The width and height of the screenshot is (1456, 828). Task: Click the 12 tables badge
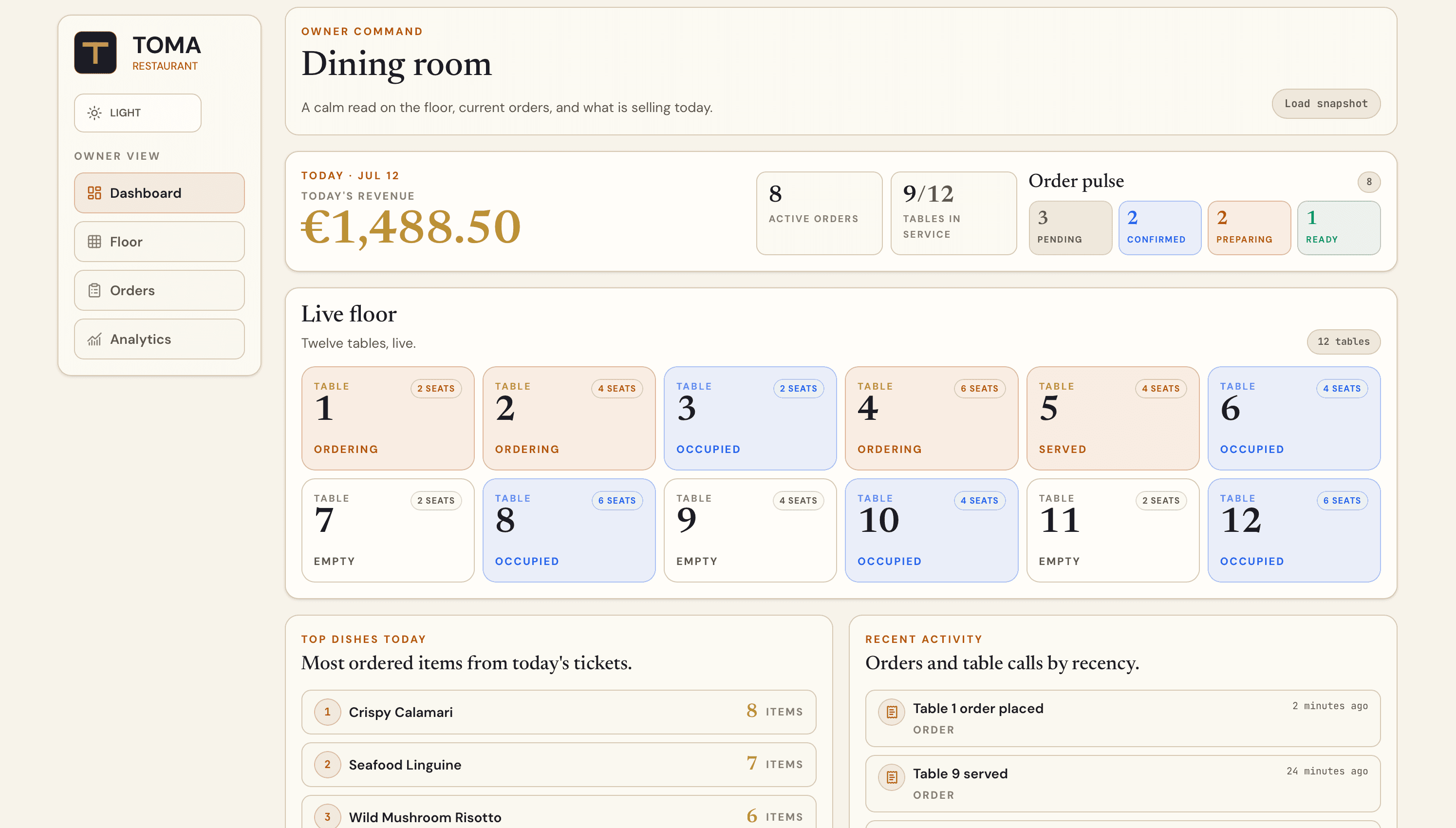(1344, 342)
